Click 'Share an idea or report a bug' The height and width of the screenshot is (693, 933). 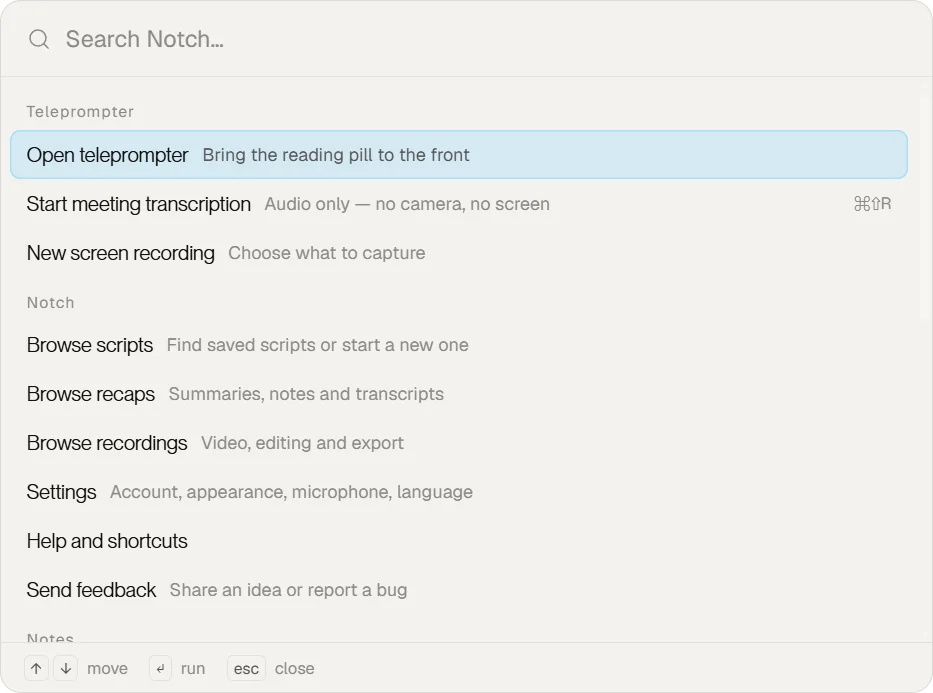pos(289,590)
